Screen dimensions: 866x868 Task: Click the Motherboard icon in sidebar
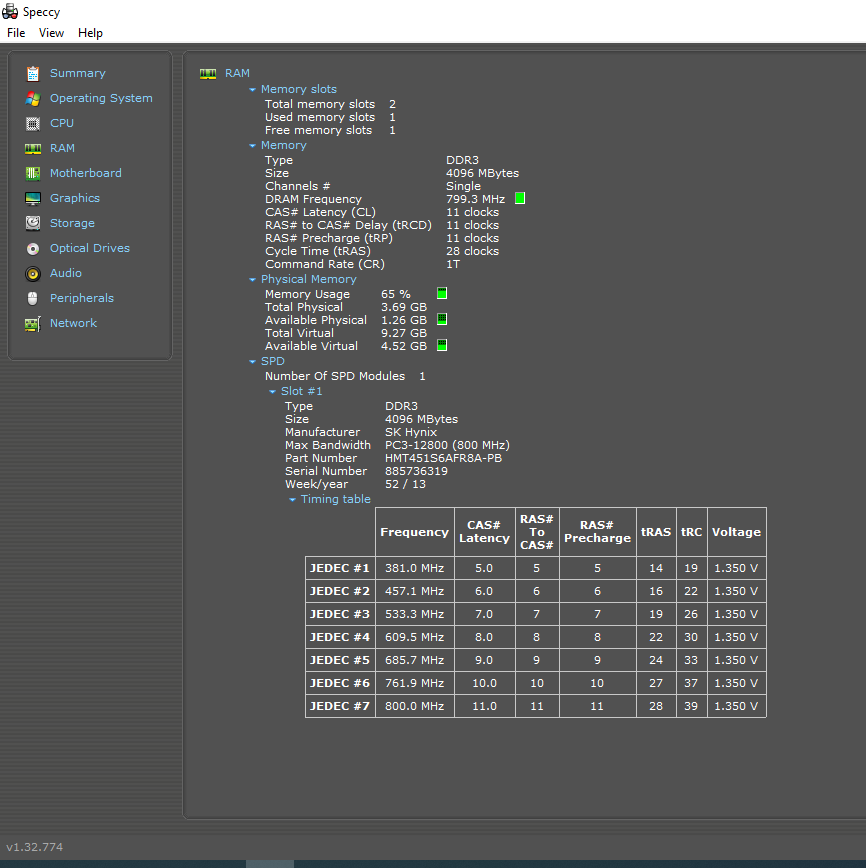pos(33,173)
